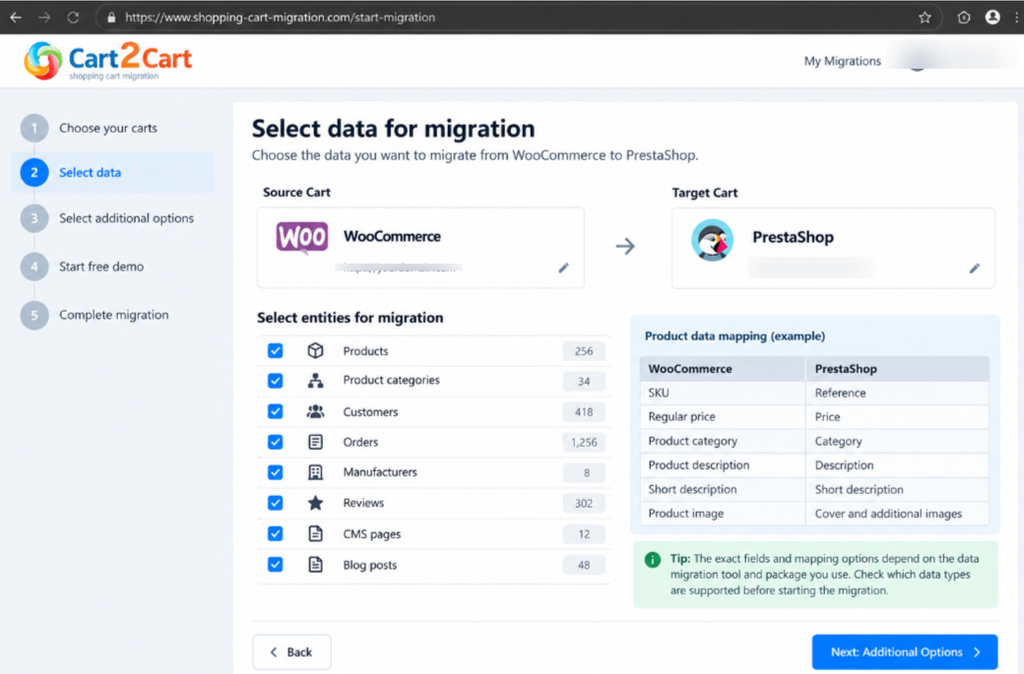This screenshot has height=674, width=1024.
Task: Click the Products box icon
Action: [315, 351]
